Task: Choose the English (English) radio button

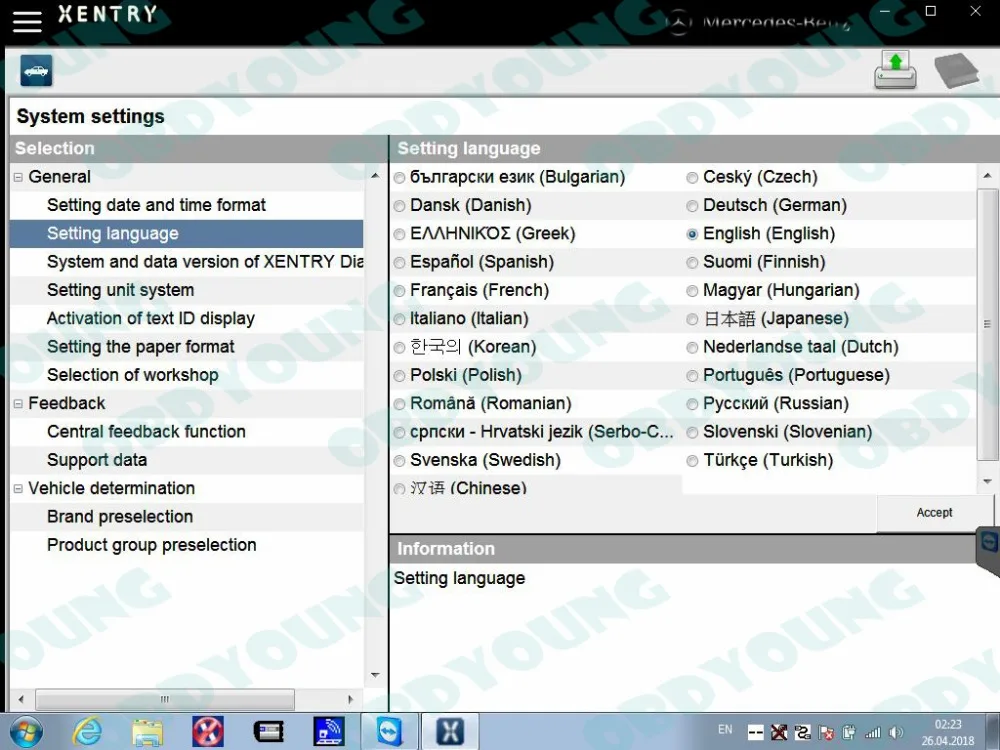Action: coord(692,234)
